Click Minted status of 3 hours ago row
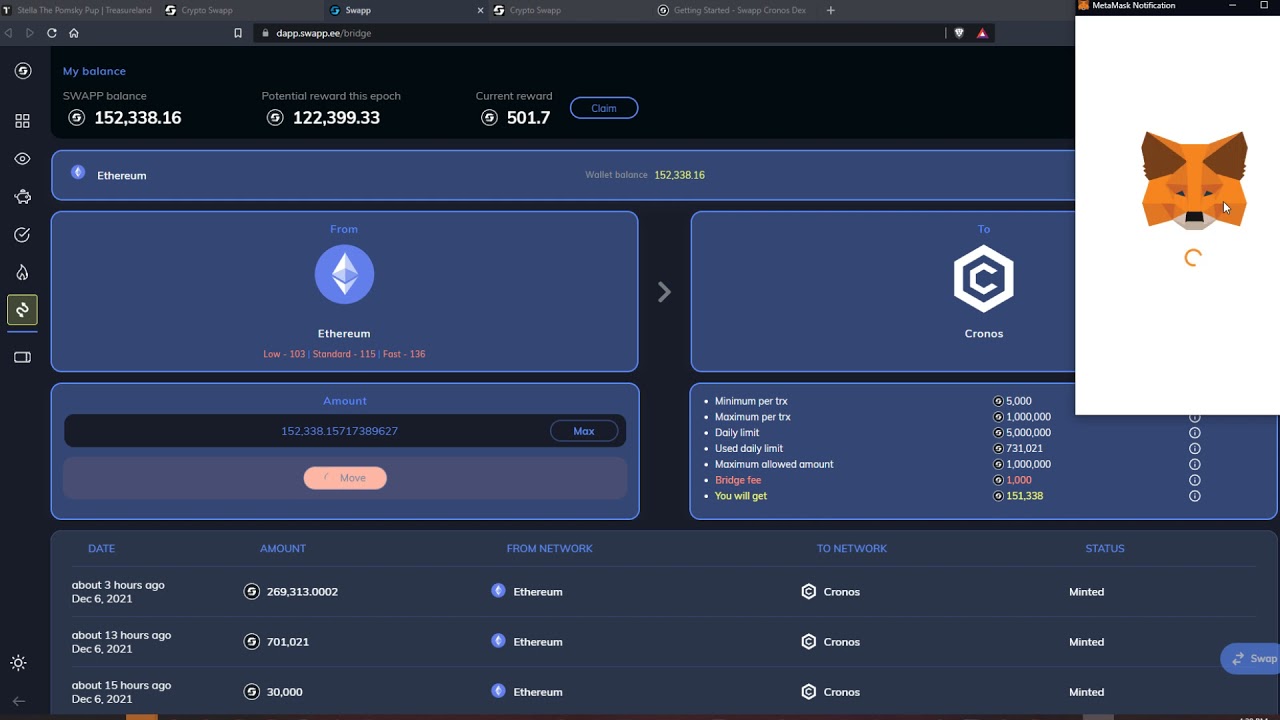The image size is (1280, 720). 1086,592
